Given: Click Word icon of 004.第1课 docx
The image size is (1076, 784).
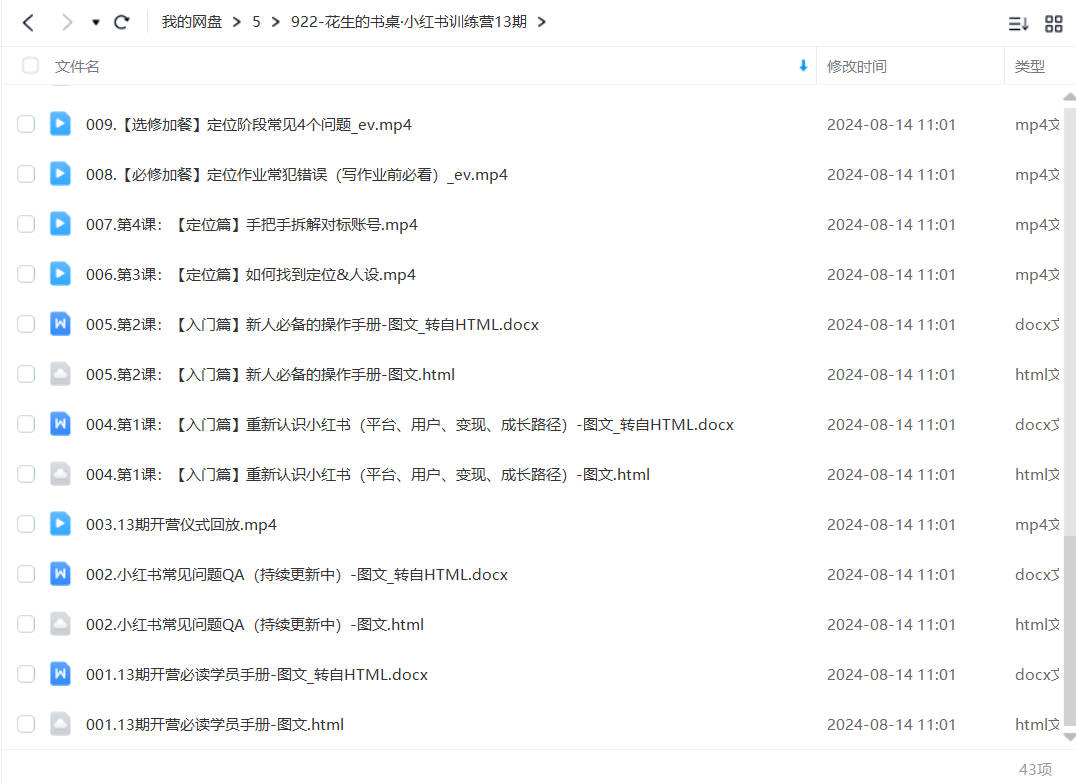Looking at the screenshot, I should tap(60, 424).
